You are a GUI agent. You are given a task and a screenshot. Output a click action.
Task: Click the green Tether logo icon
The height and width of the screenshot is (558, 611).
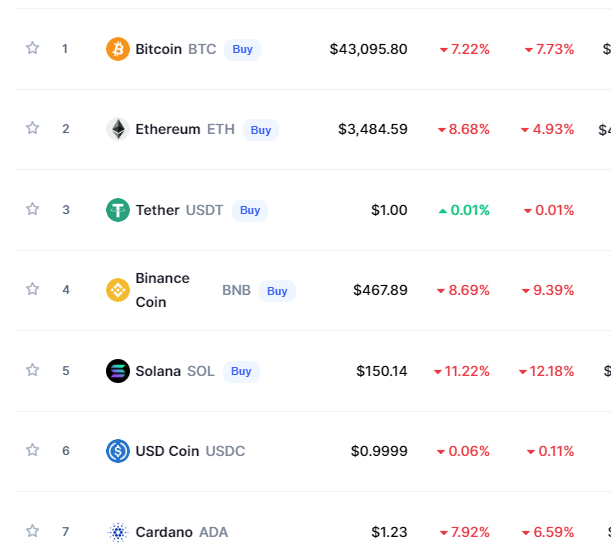coord(118,210)
